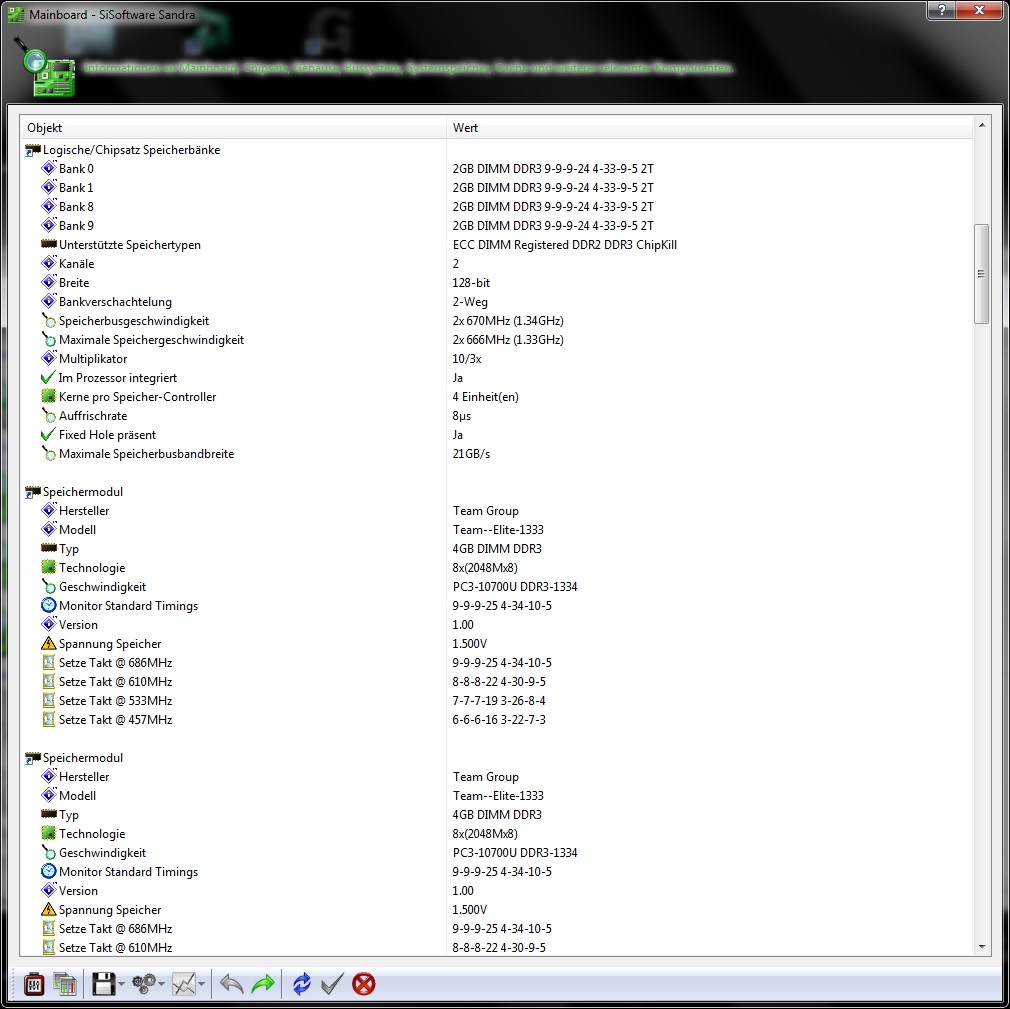Screen dimensions: 1010x1009
Task: Click the help question mark button
Action: pyautogui.click(x=941, y=10)
